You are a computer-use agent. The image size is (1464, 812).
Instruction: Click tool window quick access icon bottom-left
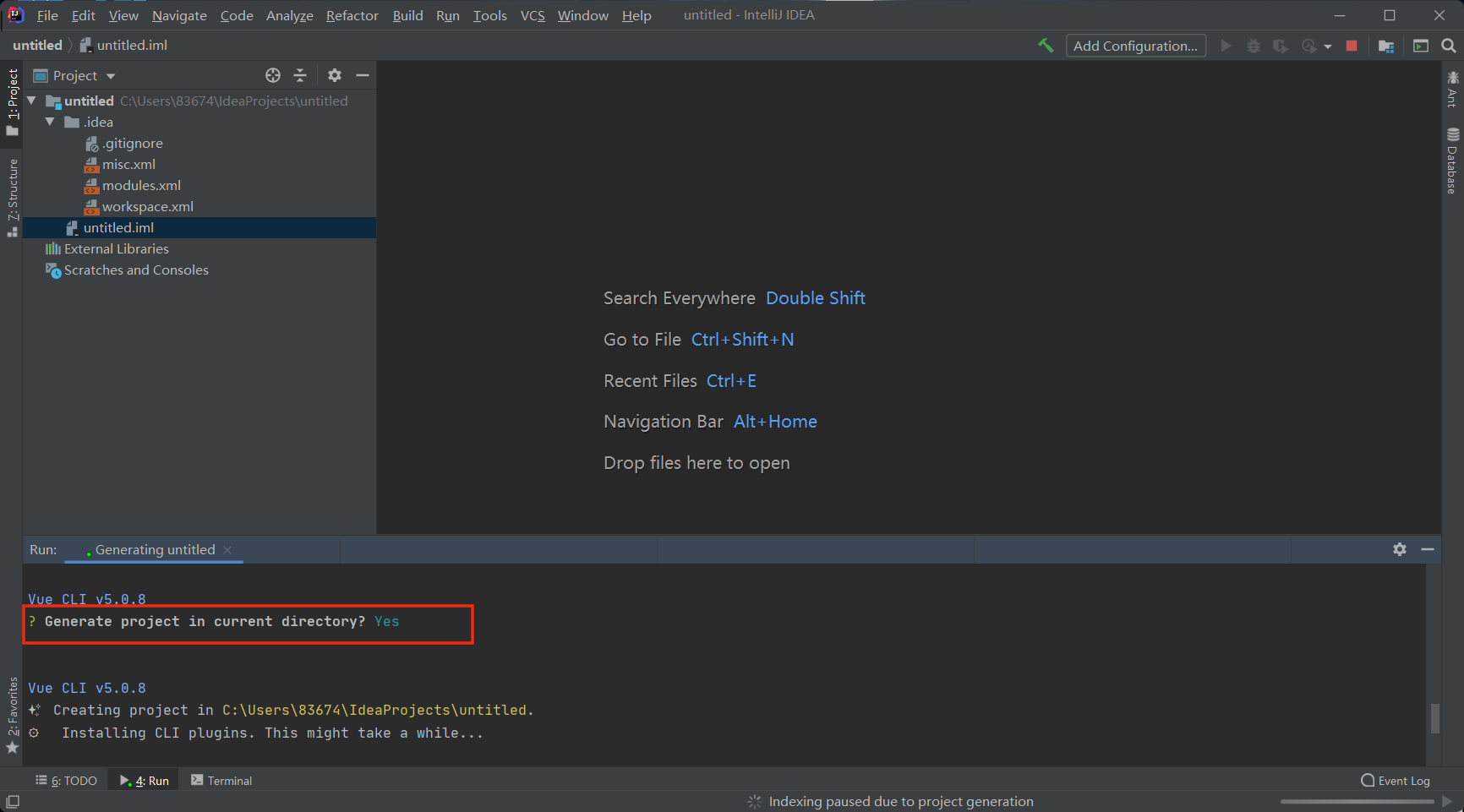click(x=13, y=802)
